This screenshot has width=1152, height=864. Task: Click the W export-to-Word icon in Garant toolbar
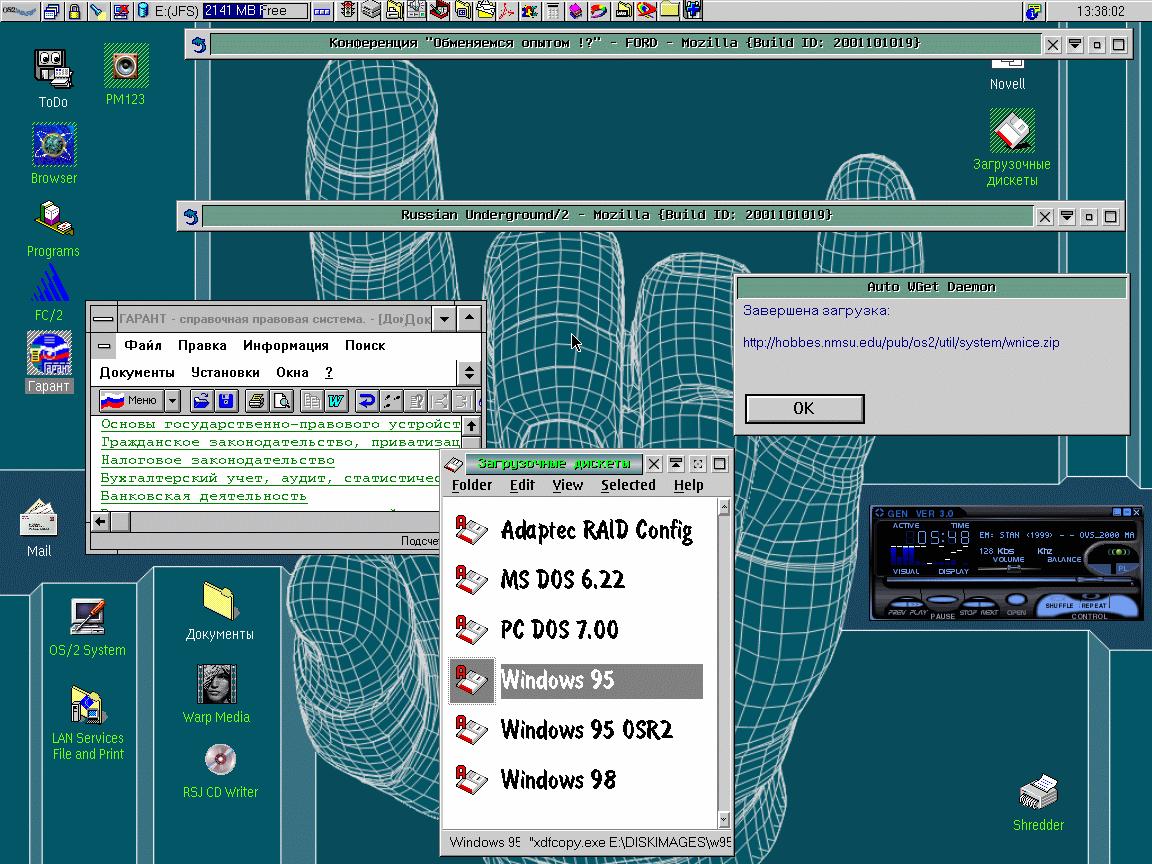tap(336, 400)
